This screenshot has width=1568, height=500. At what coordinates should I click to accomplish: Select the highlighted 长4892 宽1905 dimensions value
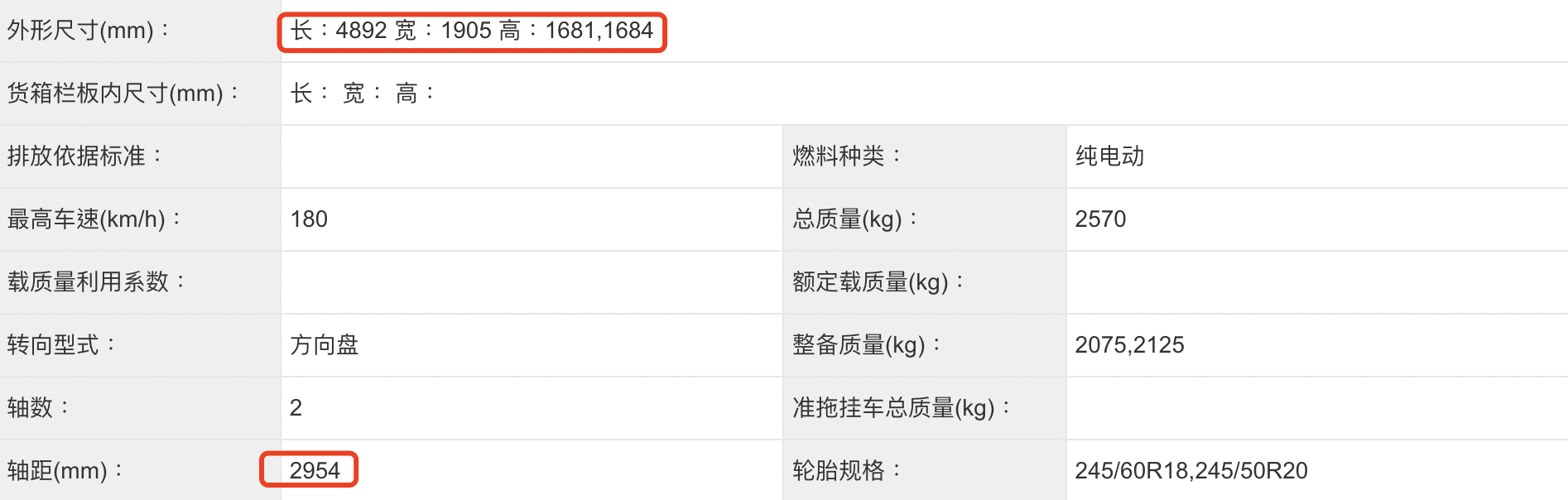(x=472, y=31)
